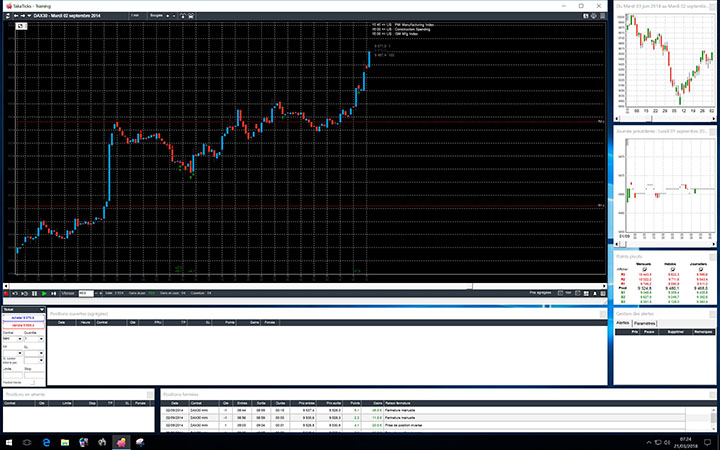
Task: Click the second icon after zoom buttons
Action: click(x=191, y=16)
